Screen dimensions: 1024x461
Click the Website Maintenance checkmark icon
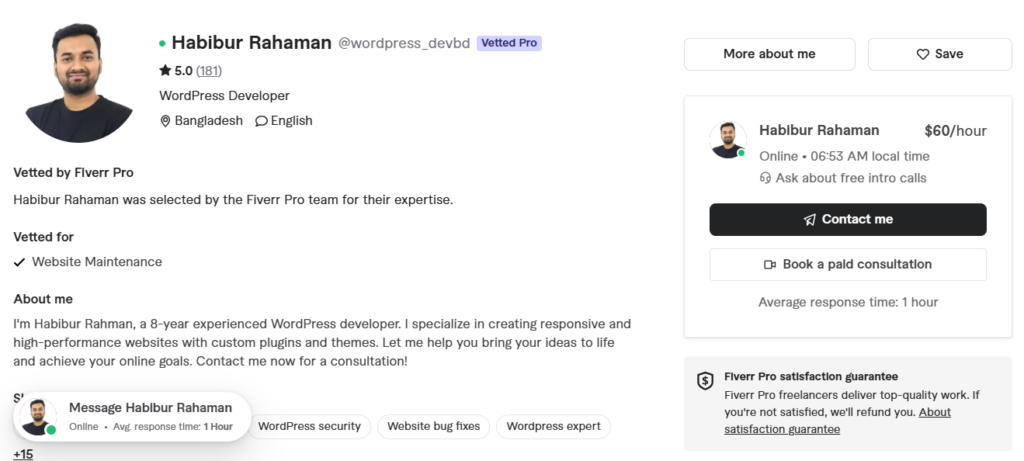point(20,262)
